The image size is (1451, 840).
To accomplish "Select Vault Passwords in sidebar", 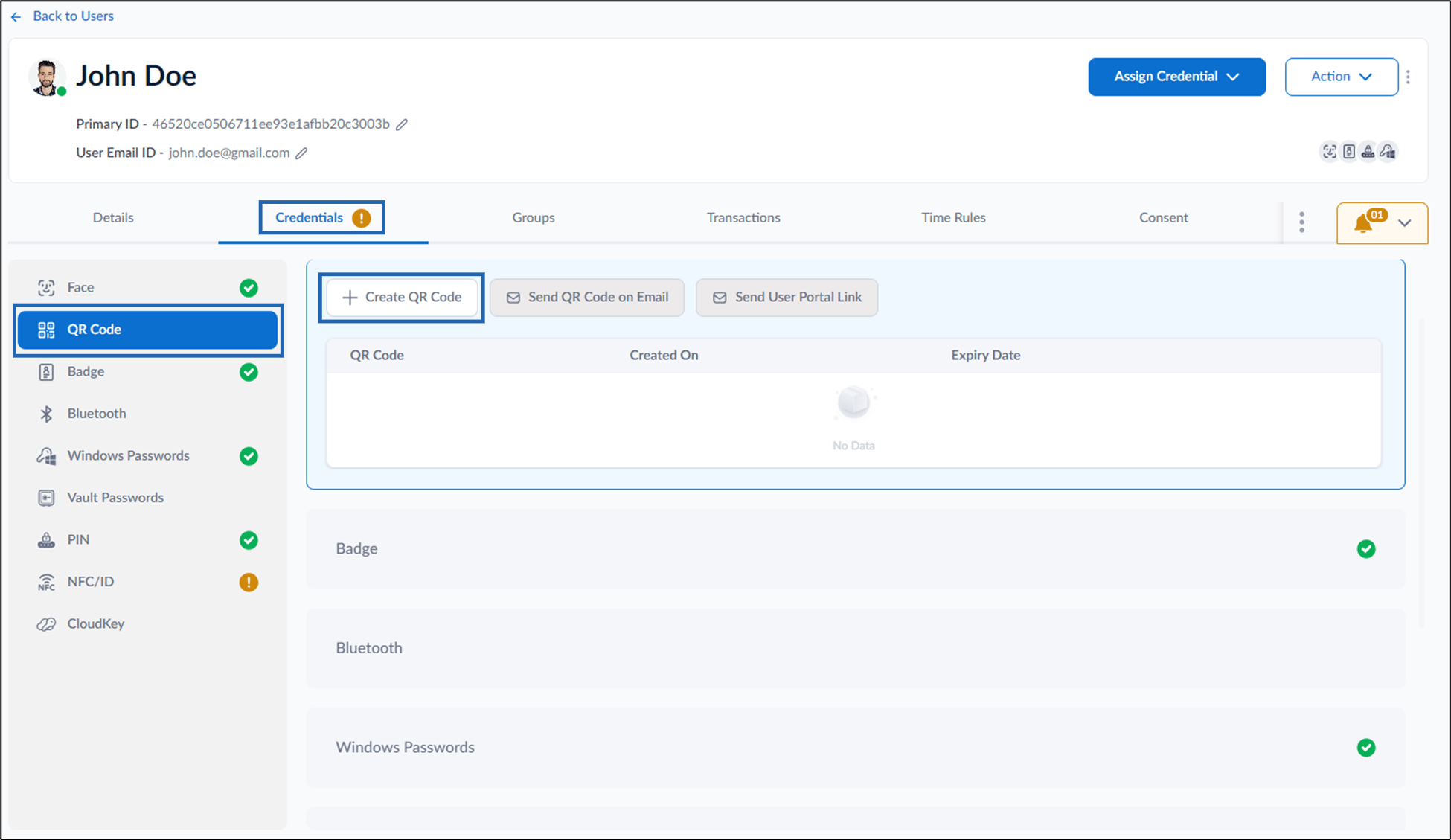I will pos(147,498).
